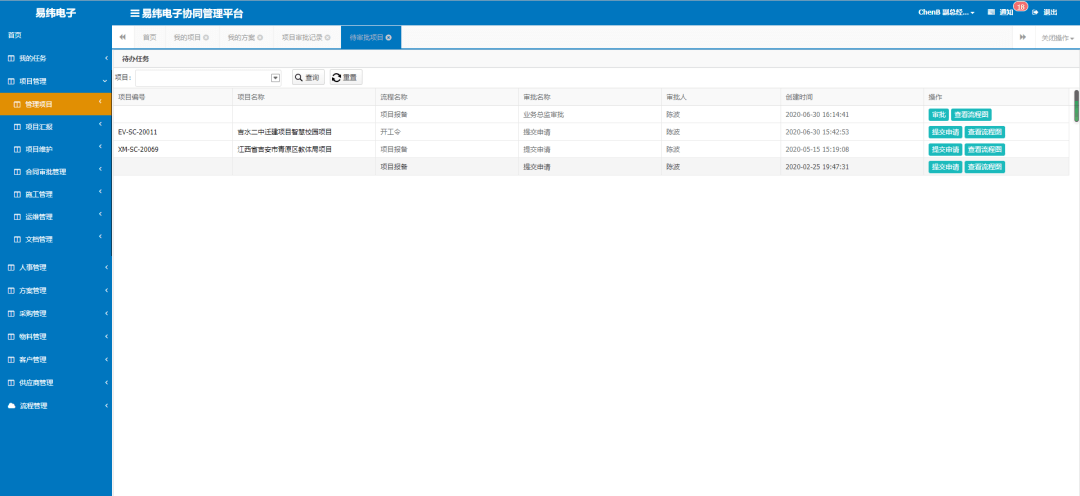The image size is (1080, 496).
Task: Open the 关闭操作 dropdown menu
Action: coord(1057,37)
